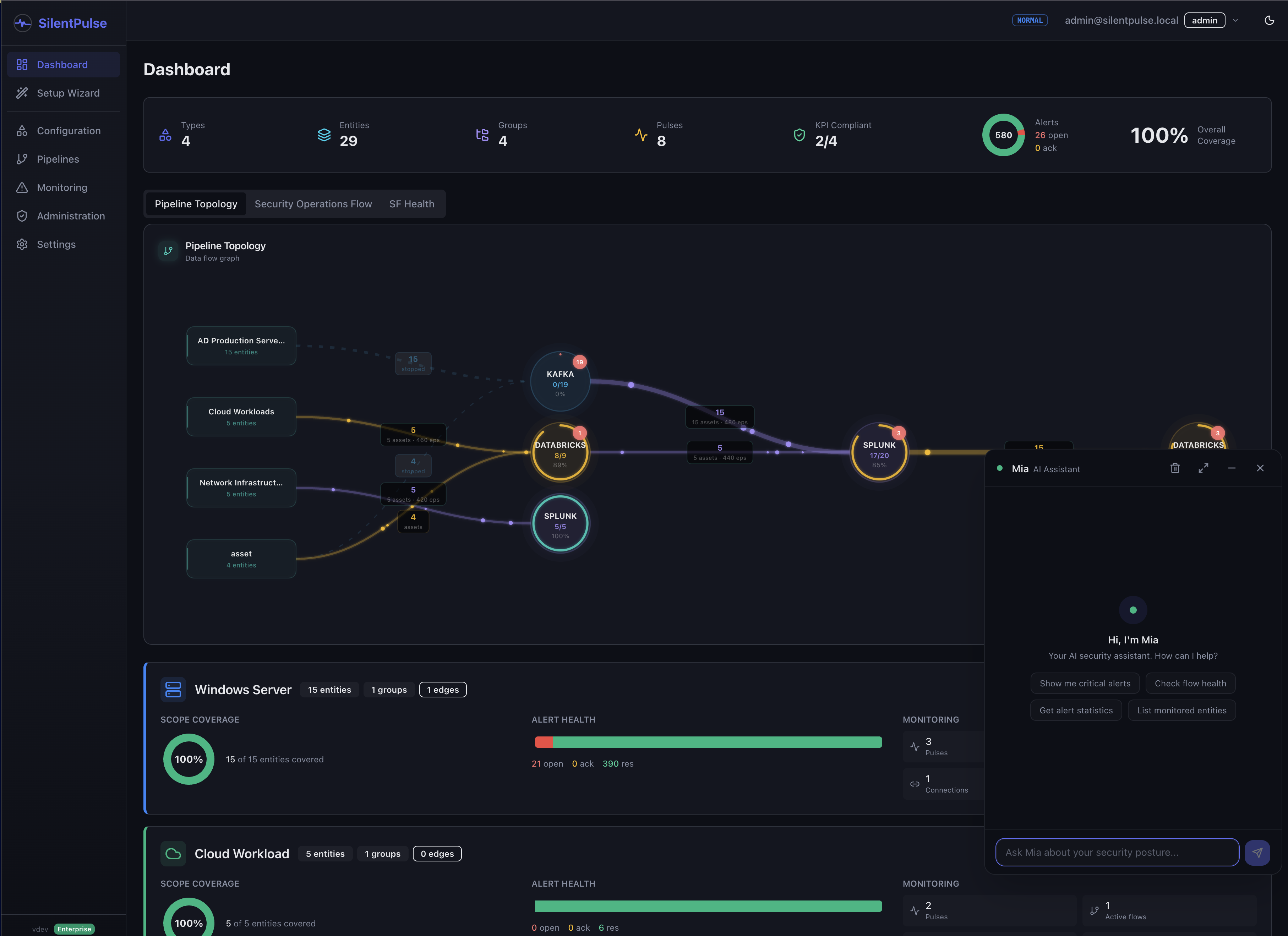The width and height of the screenshot is (1288, 936).
Task: Expand the Mia assistant panel
Action: [x=1204, y=468]
